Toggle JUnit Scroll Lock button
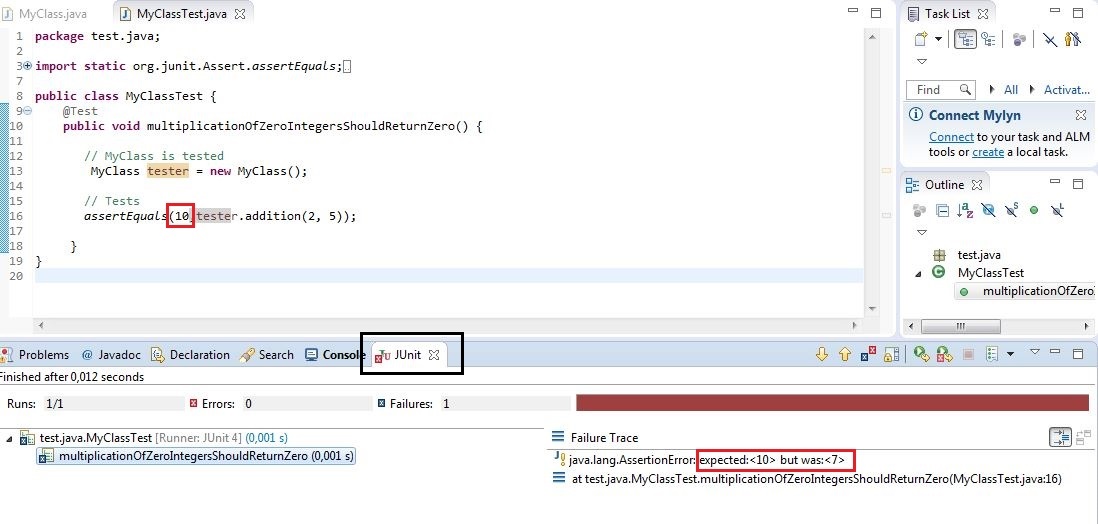 pyautogui.click(x=892, y=354)
